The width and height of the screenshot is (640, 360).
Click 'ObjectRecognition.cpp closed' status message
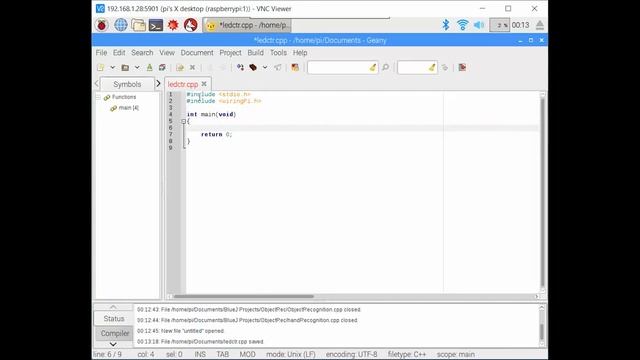coord(249,310)
